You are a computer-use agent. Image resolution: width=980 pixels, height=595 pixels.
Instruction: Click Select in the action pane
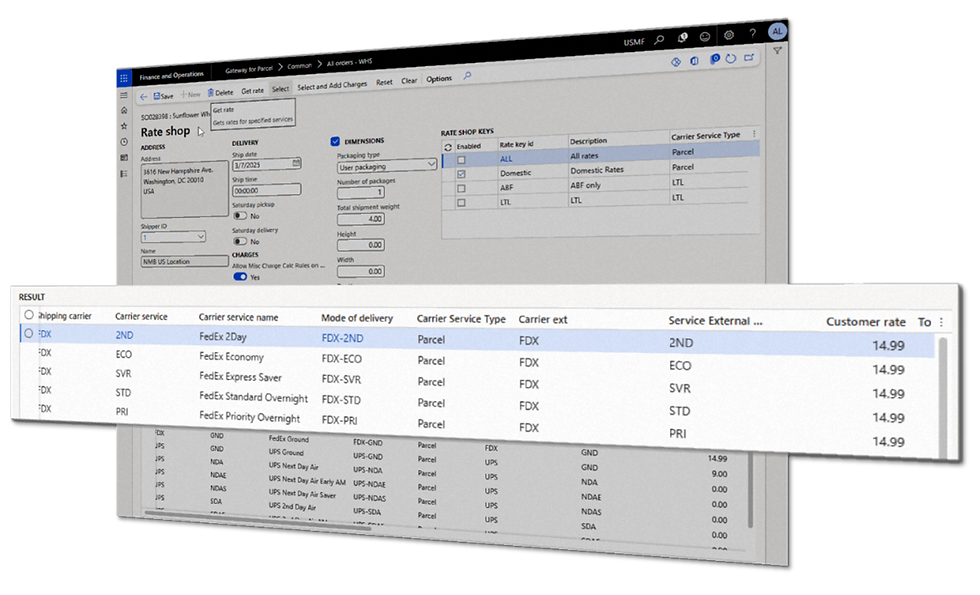point(281,89)
